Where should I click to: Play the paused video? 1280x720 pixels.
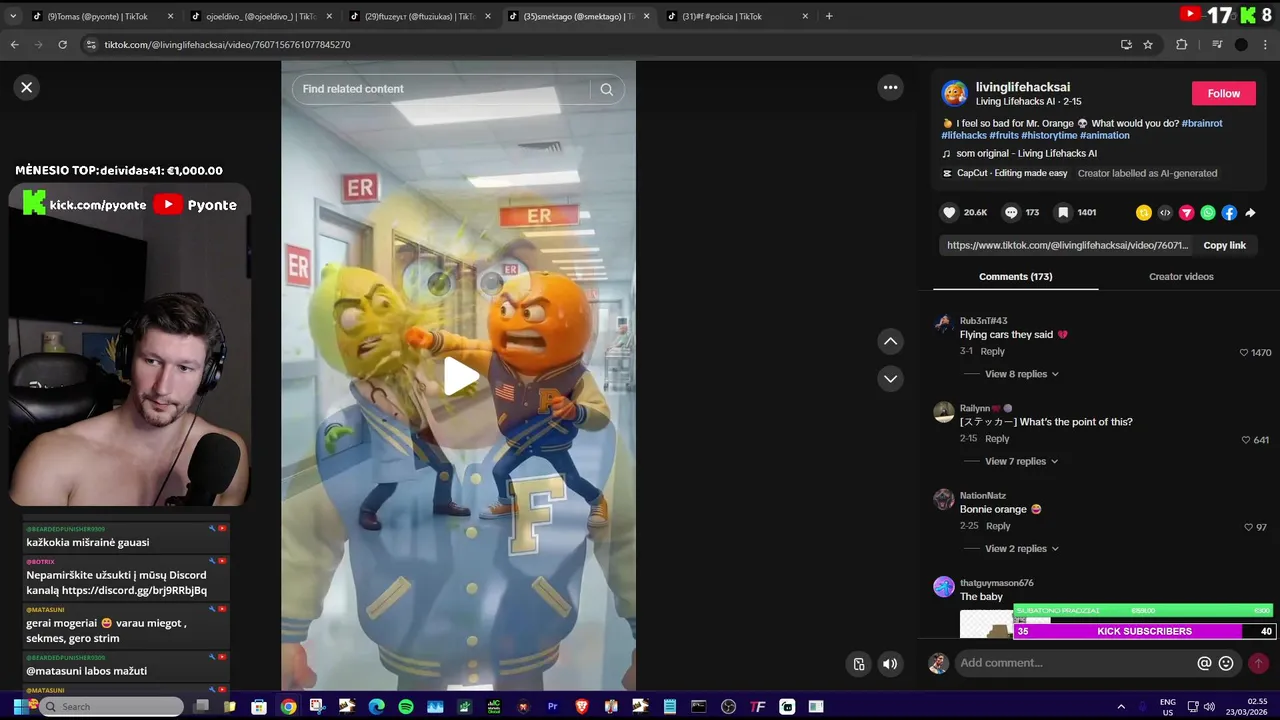pyautogui.click(x=459, y=376)
